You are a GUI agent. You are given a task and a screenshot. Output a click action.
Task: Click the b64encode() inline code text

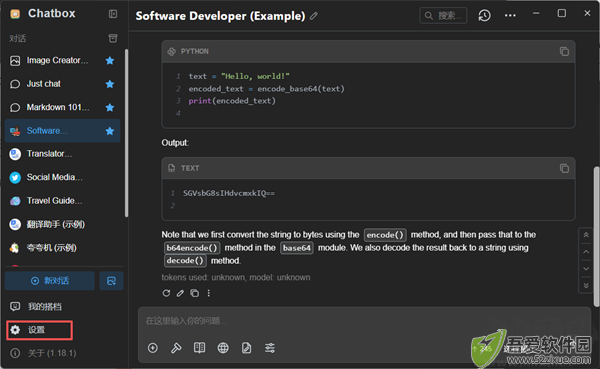coord(192,248)
